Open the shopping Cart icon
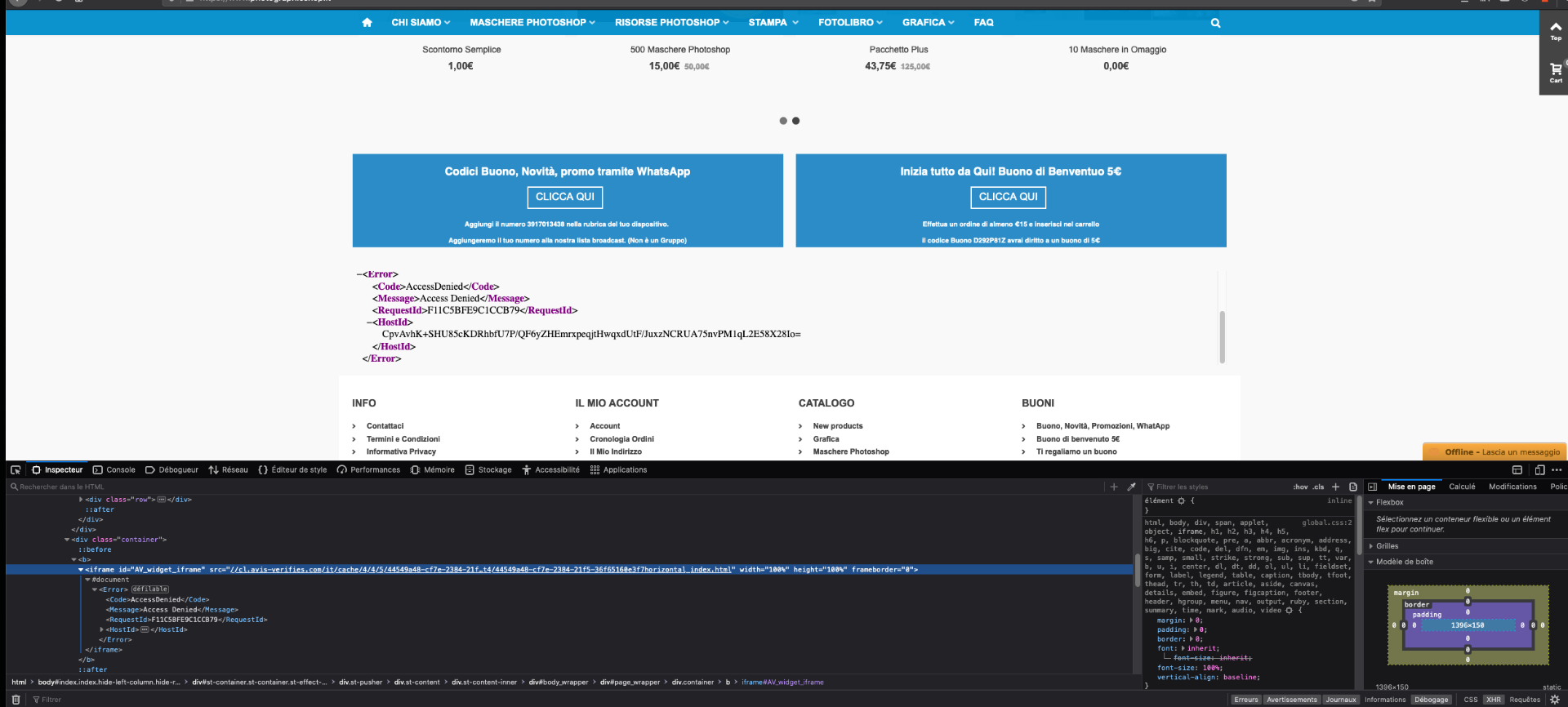 coord(1555,72)
